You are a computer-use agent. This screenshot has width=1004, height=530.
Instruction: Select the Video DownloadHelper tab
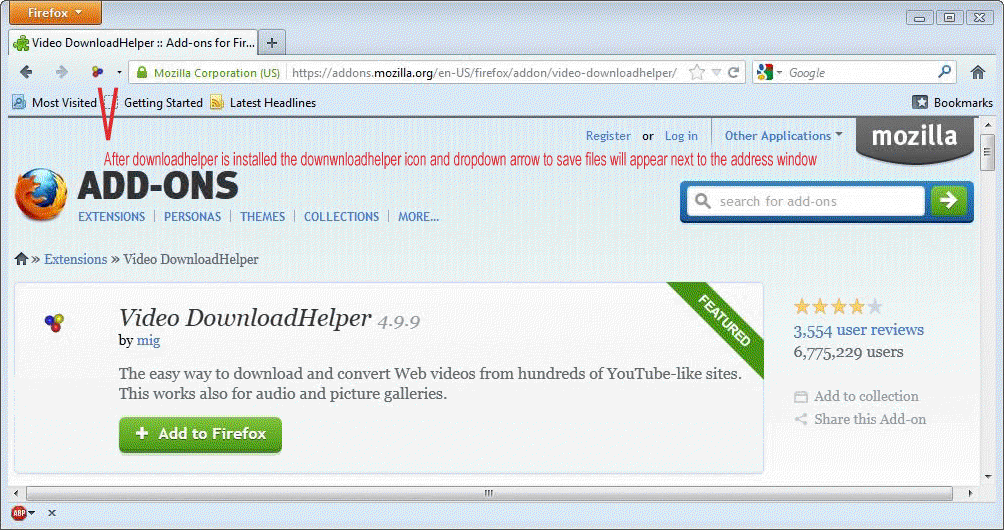(x=134, y=42)
